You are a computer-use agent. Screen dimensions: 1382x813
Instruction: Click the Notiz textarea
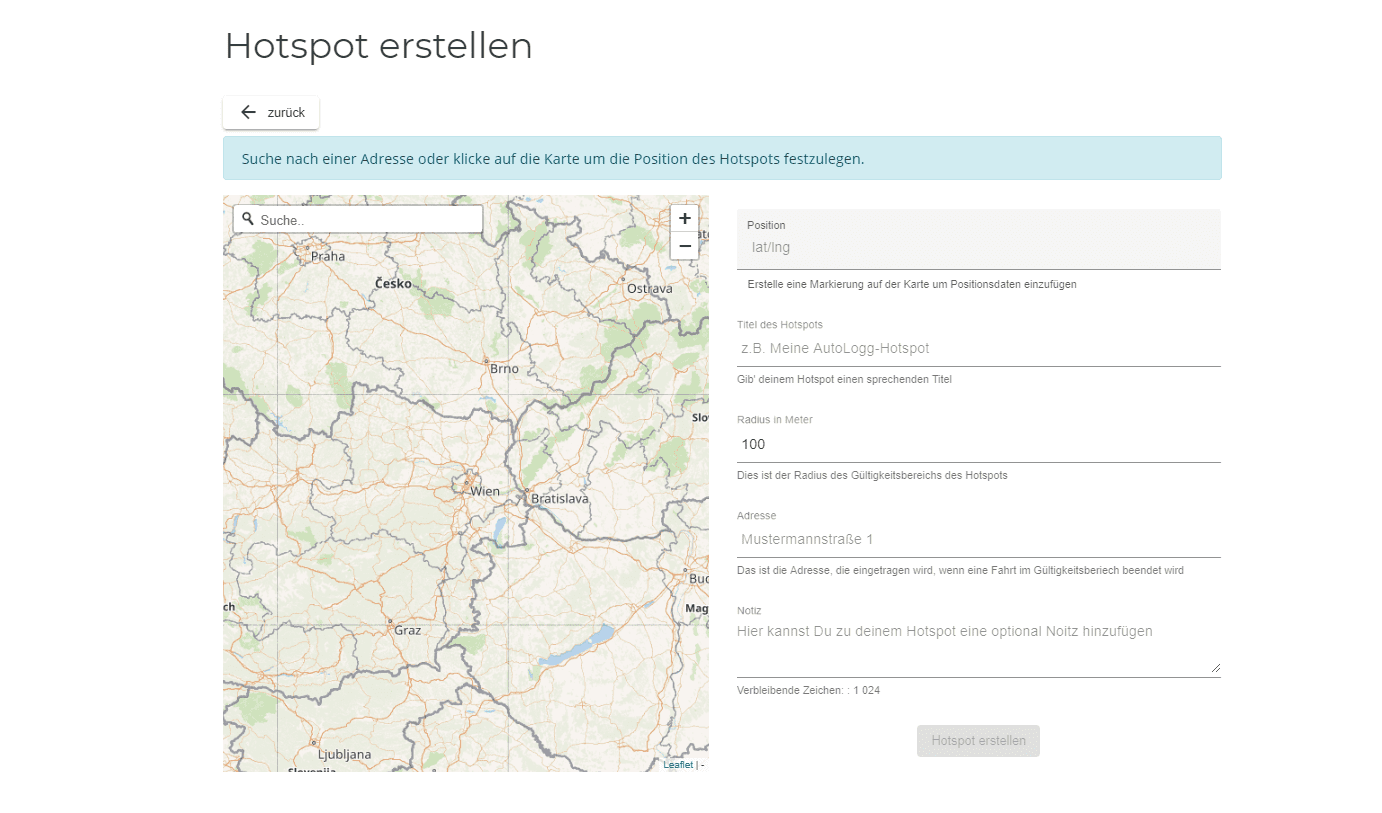[x=978, y=648]
